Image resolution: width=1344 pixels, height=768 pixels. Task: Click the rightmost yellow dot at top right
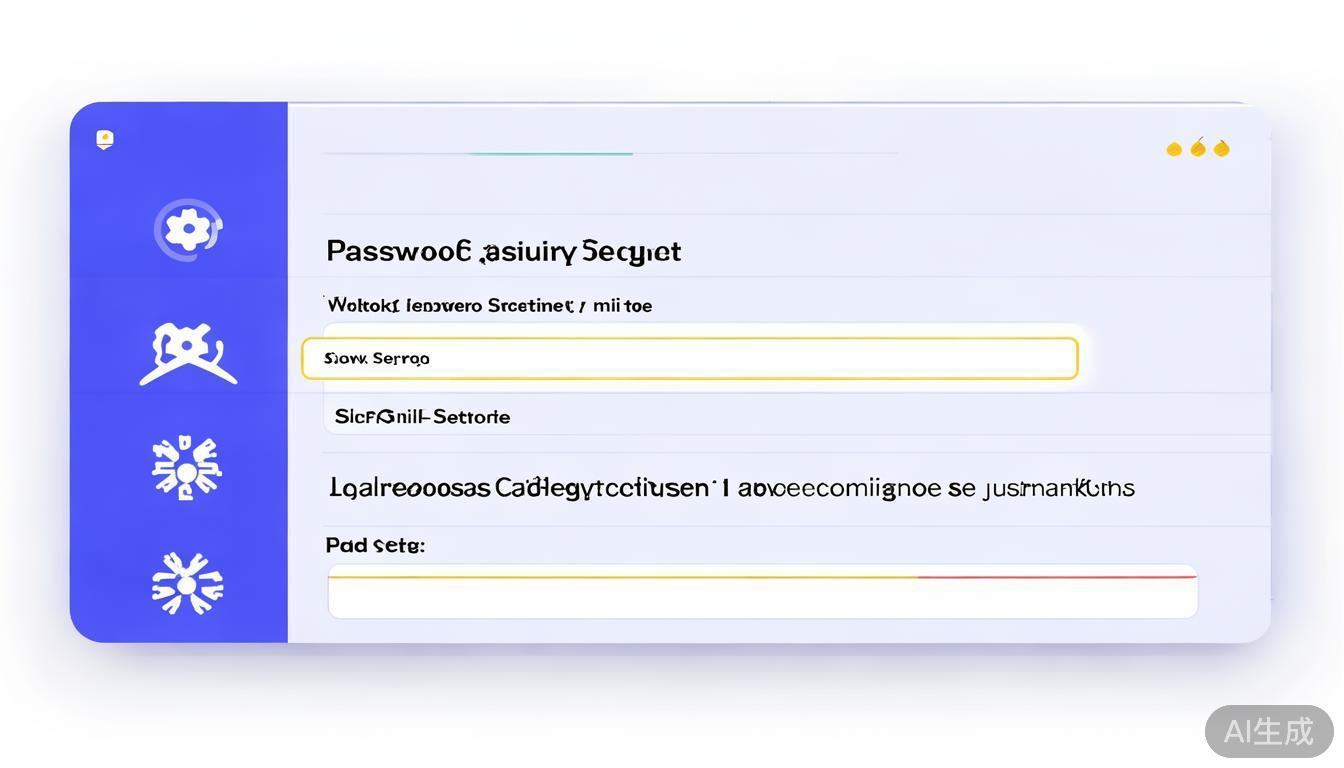(x=1221, y=148)
